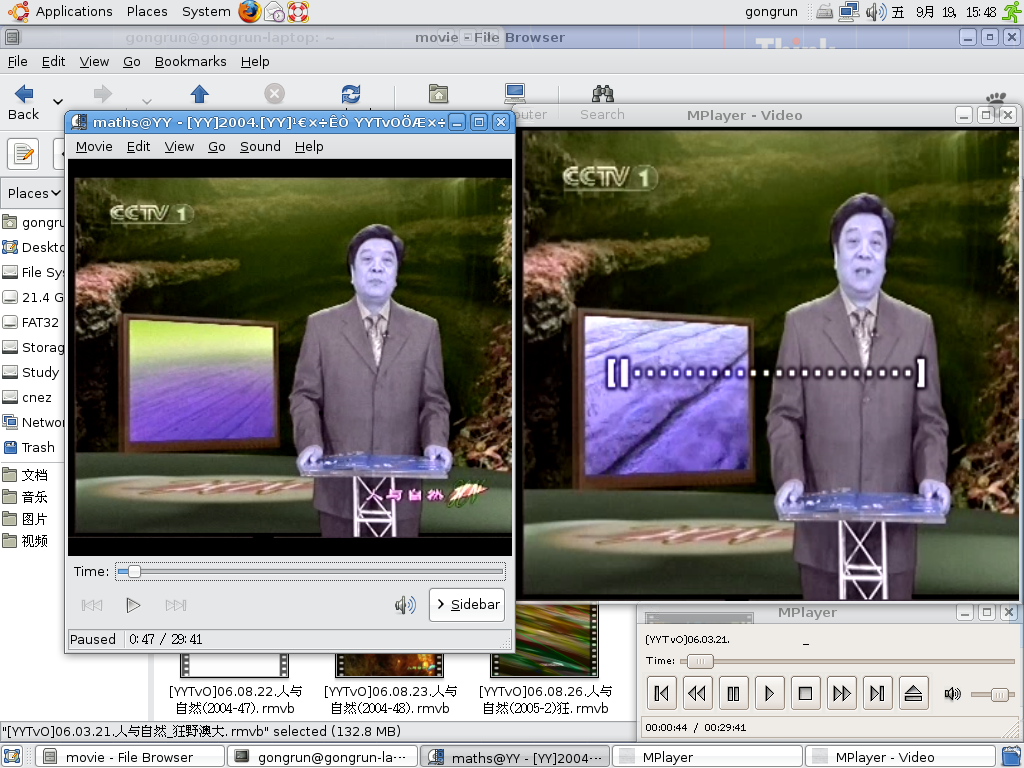
Task: Open the Applications menu in top panel
Action: coord(74,12)
